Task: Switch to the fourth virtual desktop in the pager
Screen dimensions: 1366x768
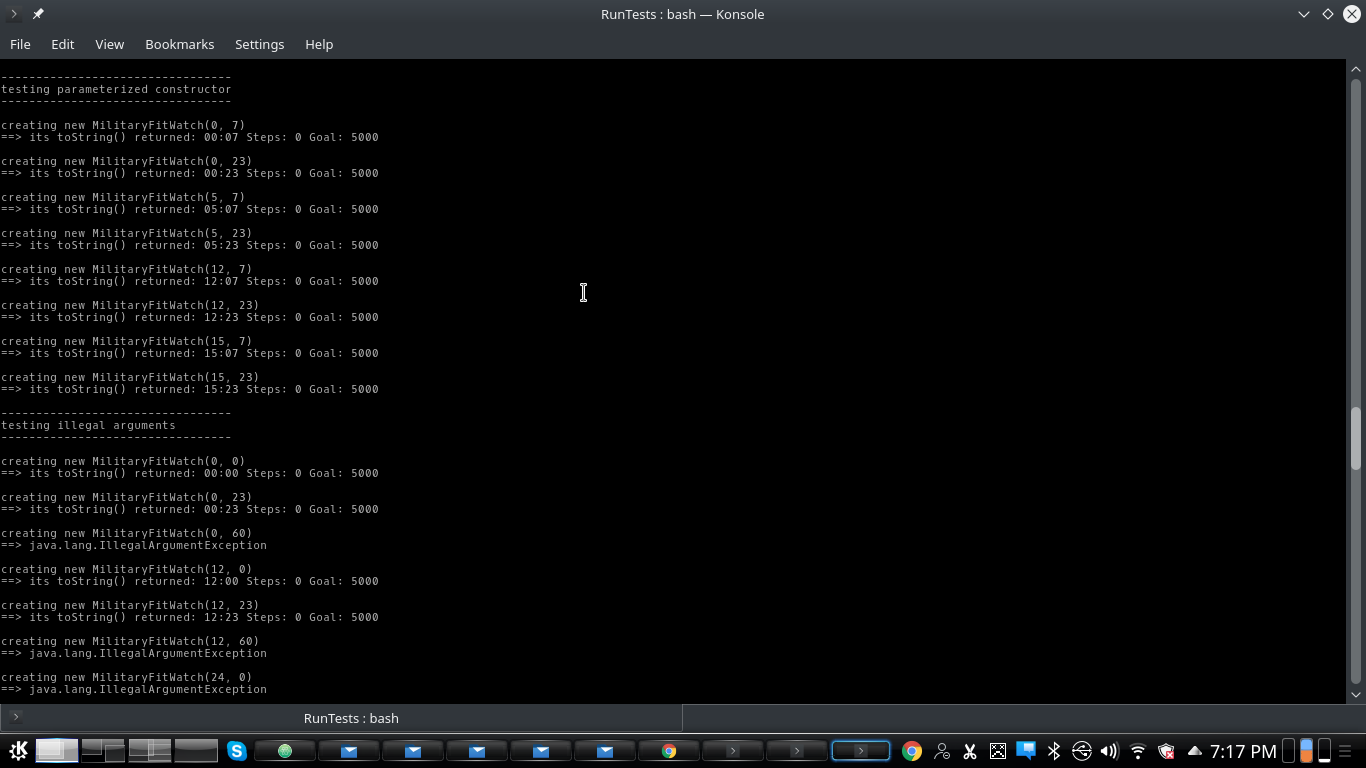Action: 196,750
